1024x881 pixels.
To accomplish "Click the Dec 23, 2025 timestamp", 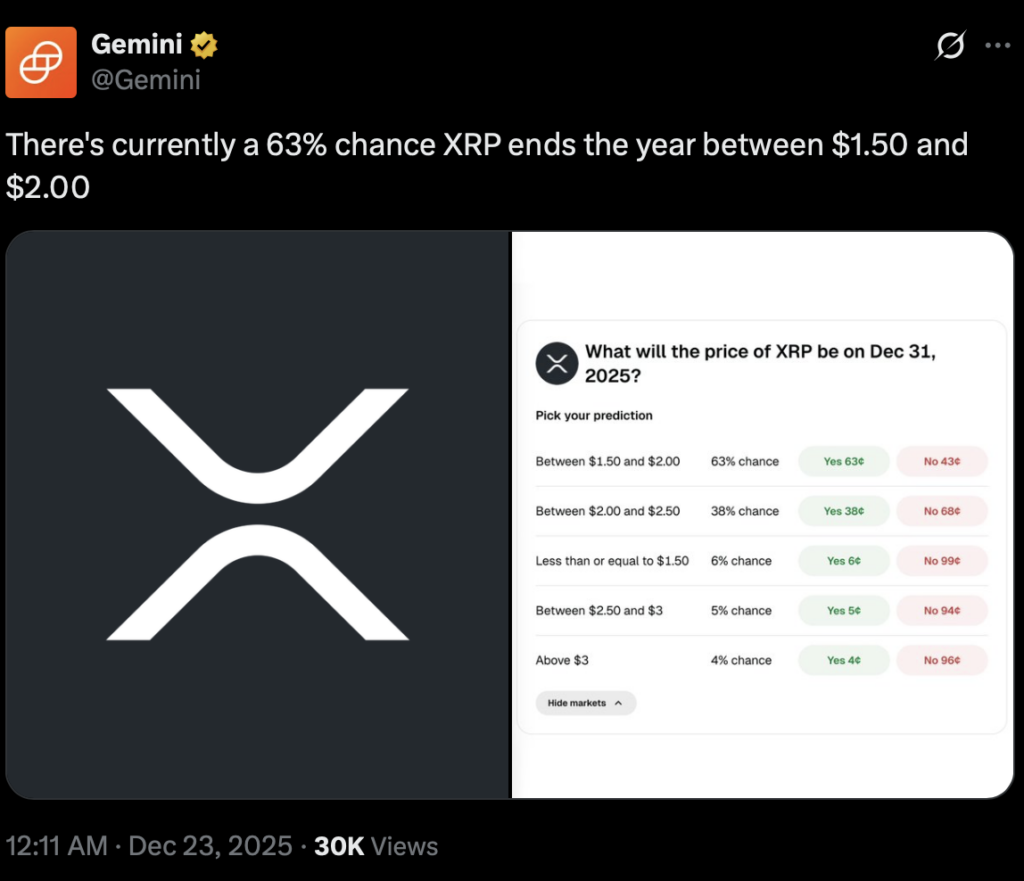I will click(x=210, y=845).
